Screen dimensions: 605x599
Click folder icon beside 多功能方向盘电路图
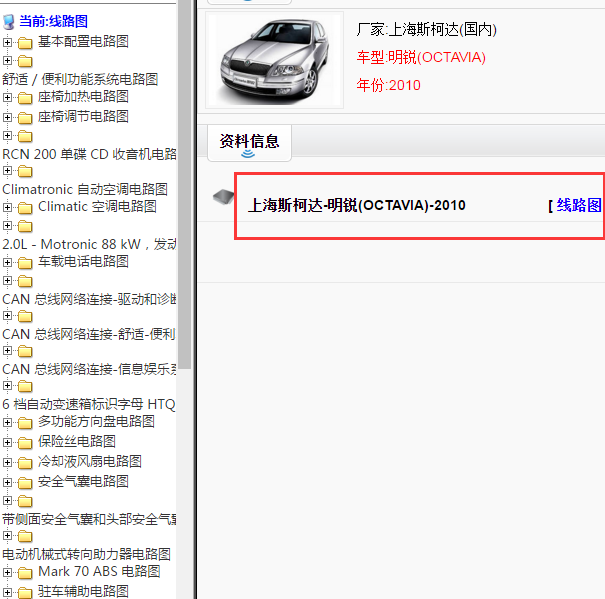(x=25, y=423)
